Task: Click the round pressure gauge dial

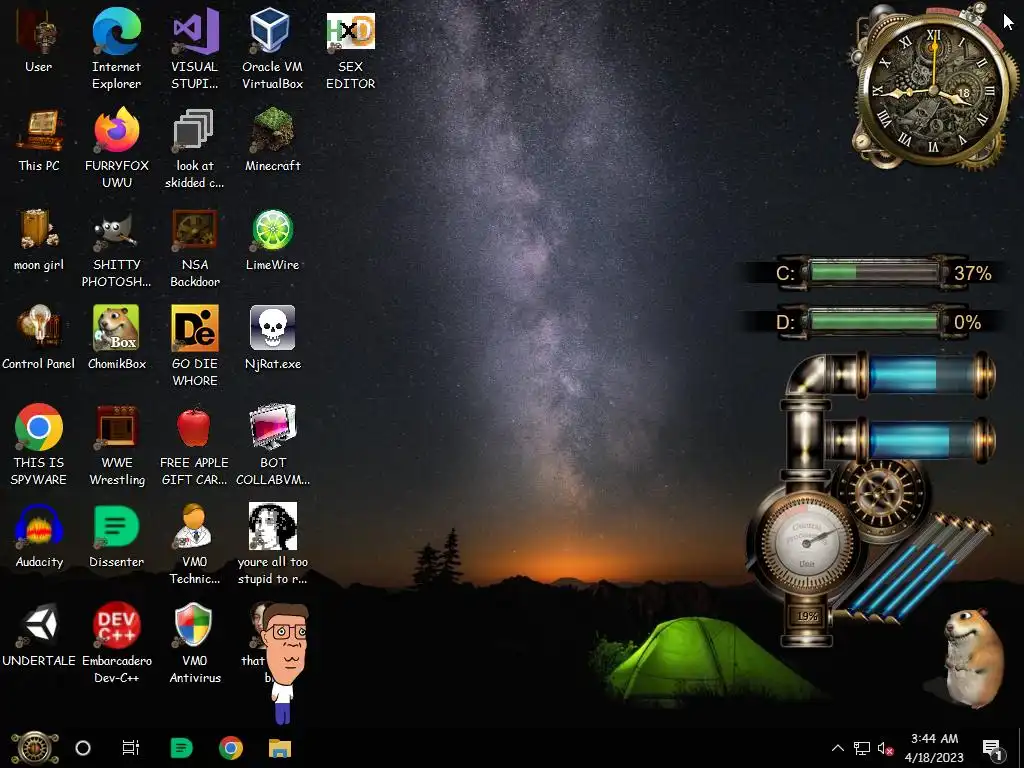Action: [807, 542]
